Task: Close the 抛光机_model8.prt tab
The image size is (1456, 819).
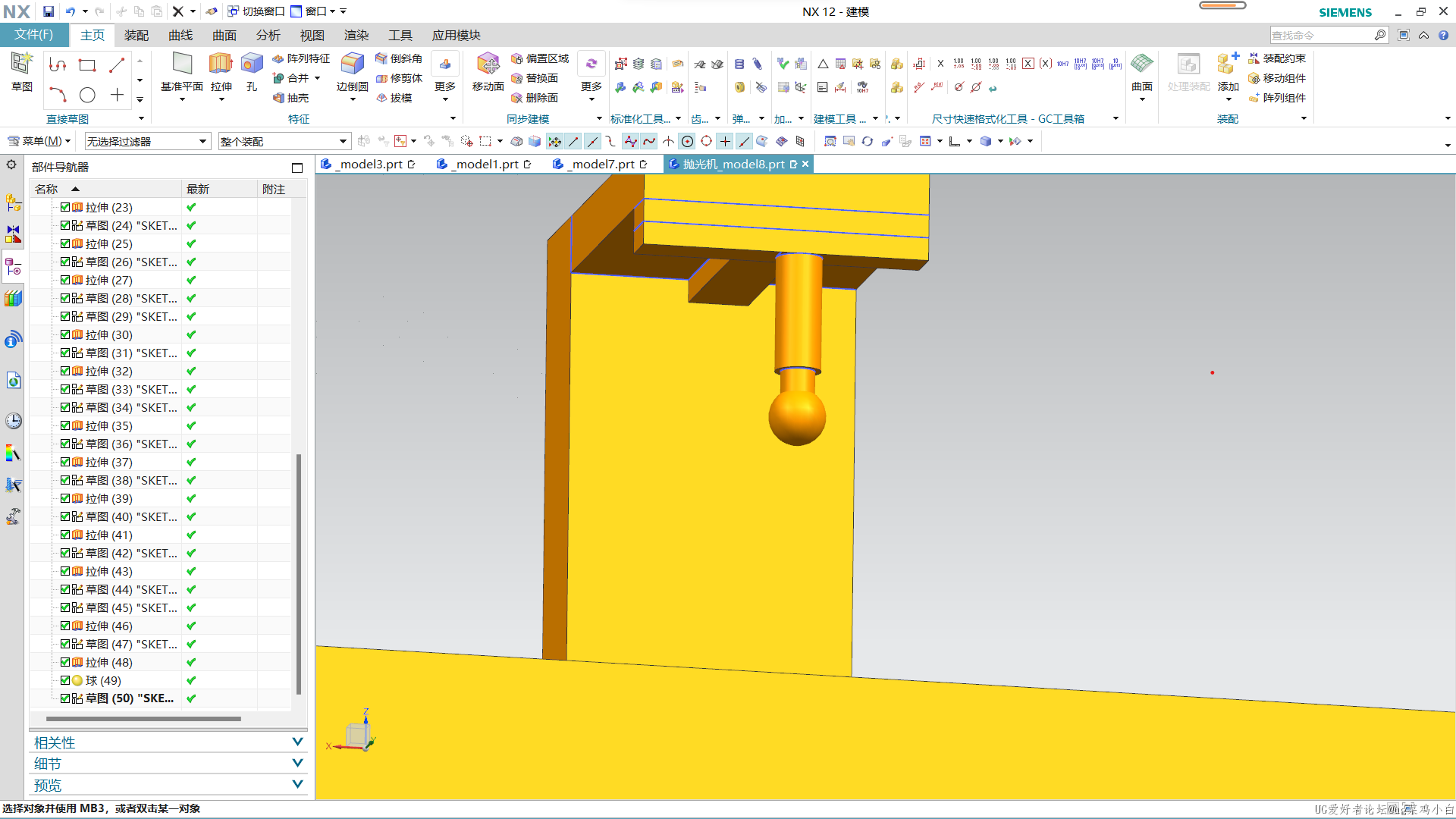Action: tap(805, 164)
